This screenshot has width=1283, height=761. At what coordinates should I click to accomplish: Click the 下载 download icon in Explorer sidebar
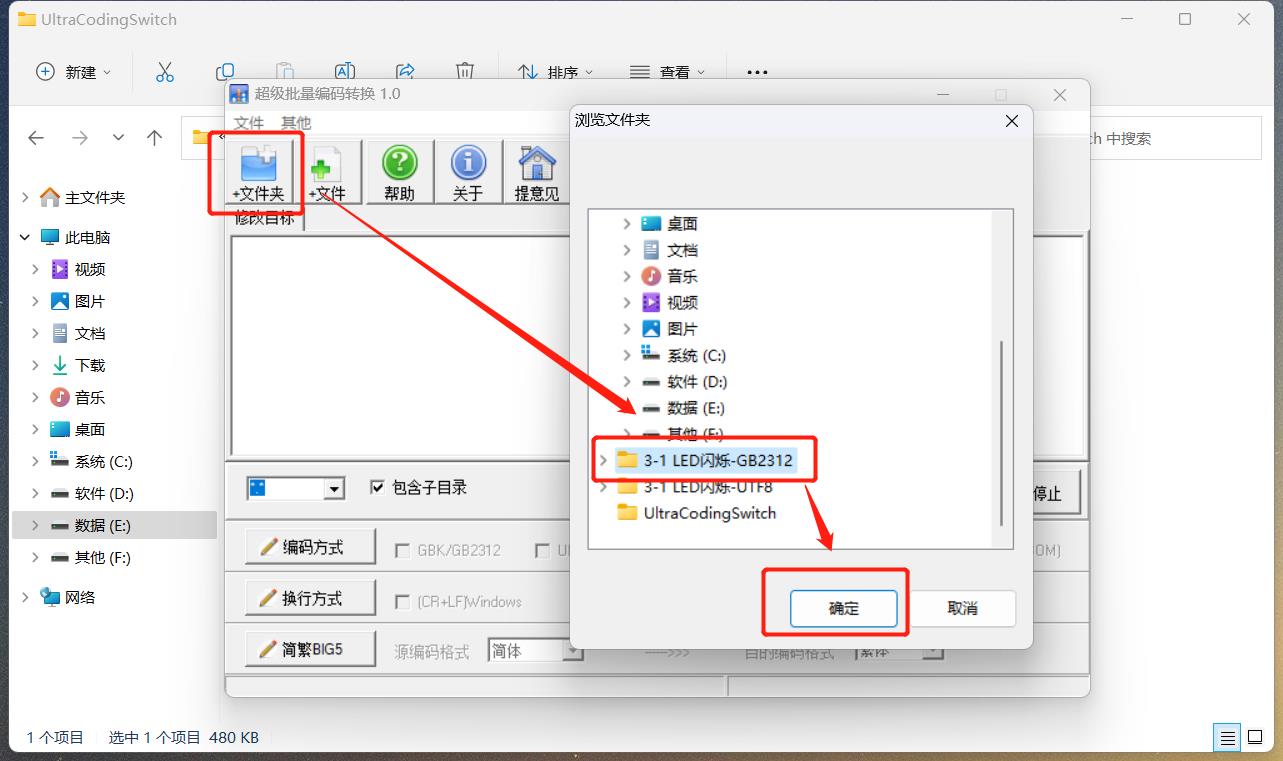[60, 365]
